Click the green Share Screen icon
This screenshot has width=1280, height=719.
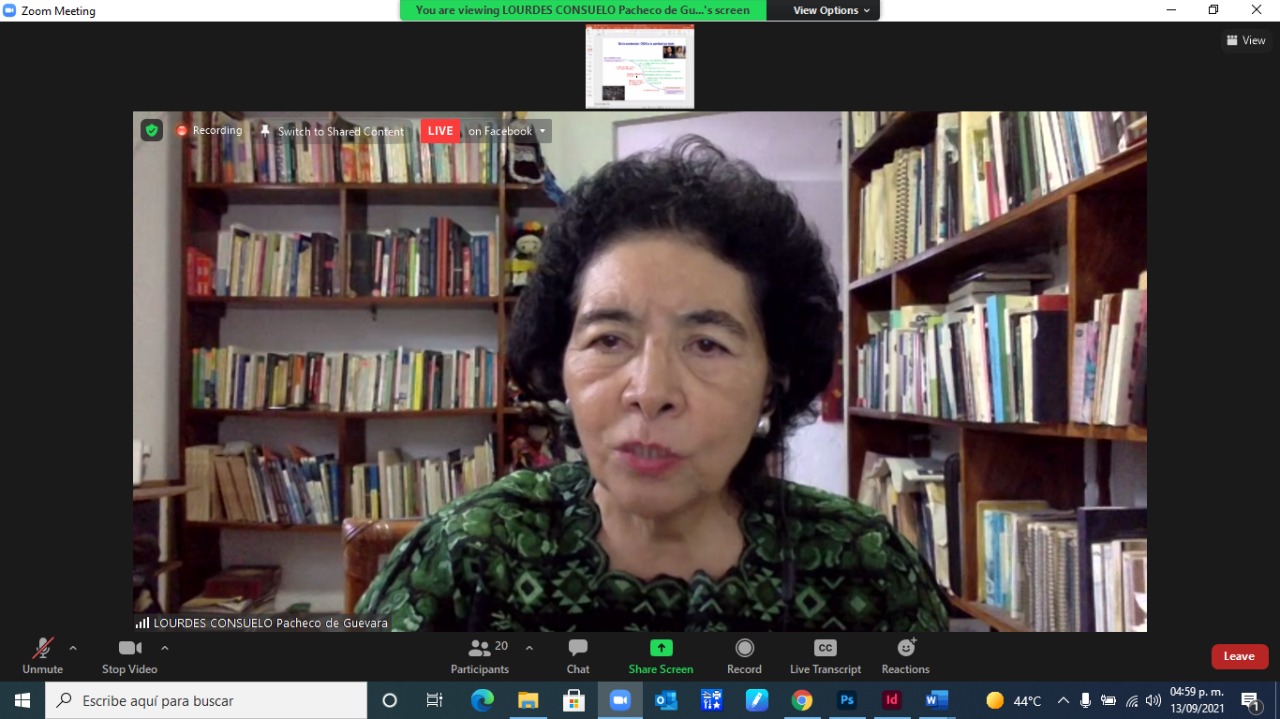(661, 648)
